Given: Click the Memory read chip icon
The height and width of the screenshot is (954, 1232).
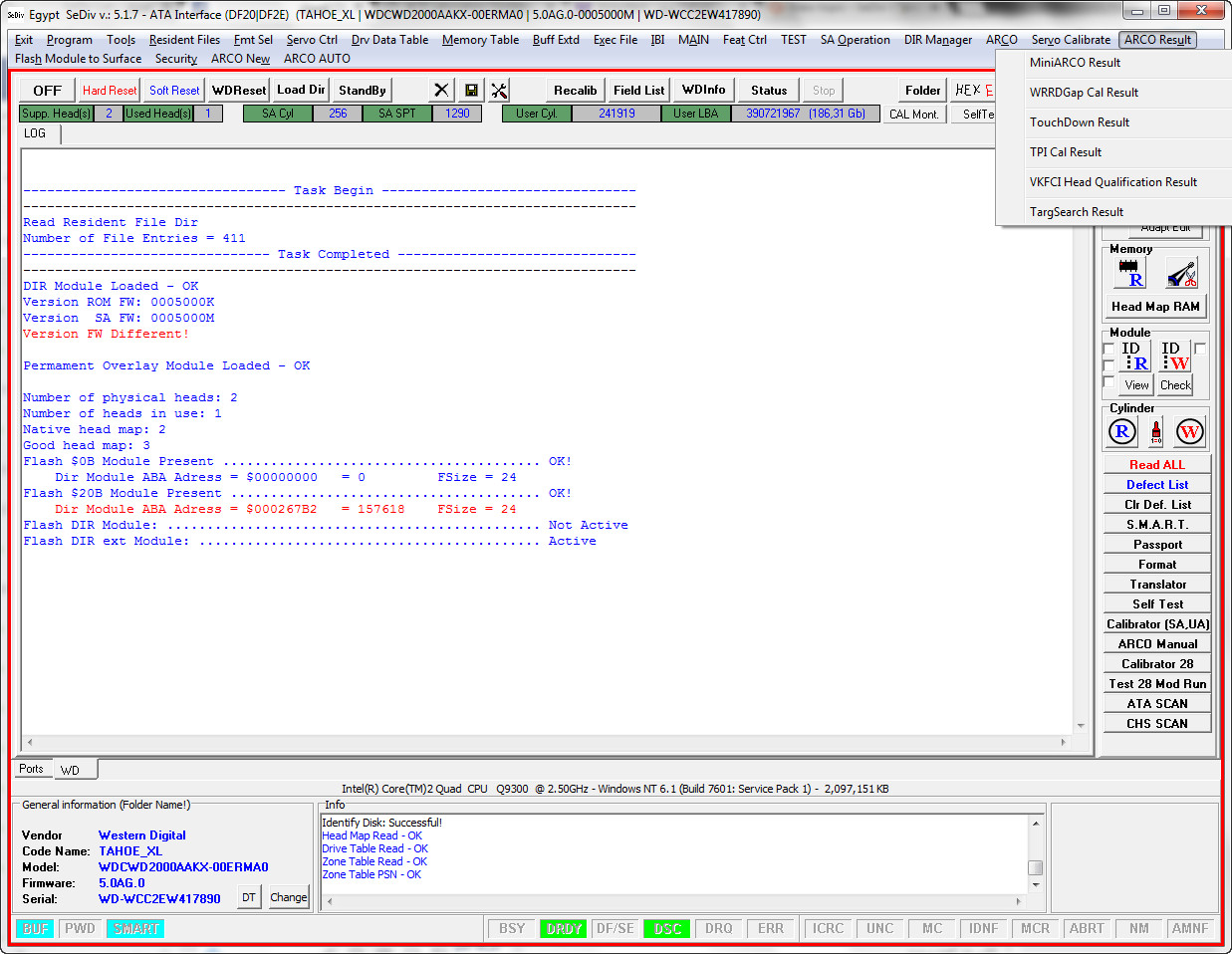Looking at the screenshot, I should click(x=1129, y=273).
